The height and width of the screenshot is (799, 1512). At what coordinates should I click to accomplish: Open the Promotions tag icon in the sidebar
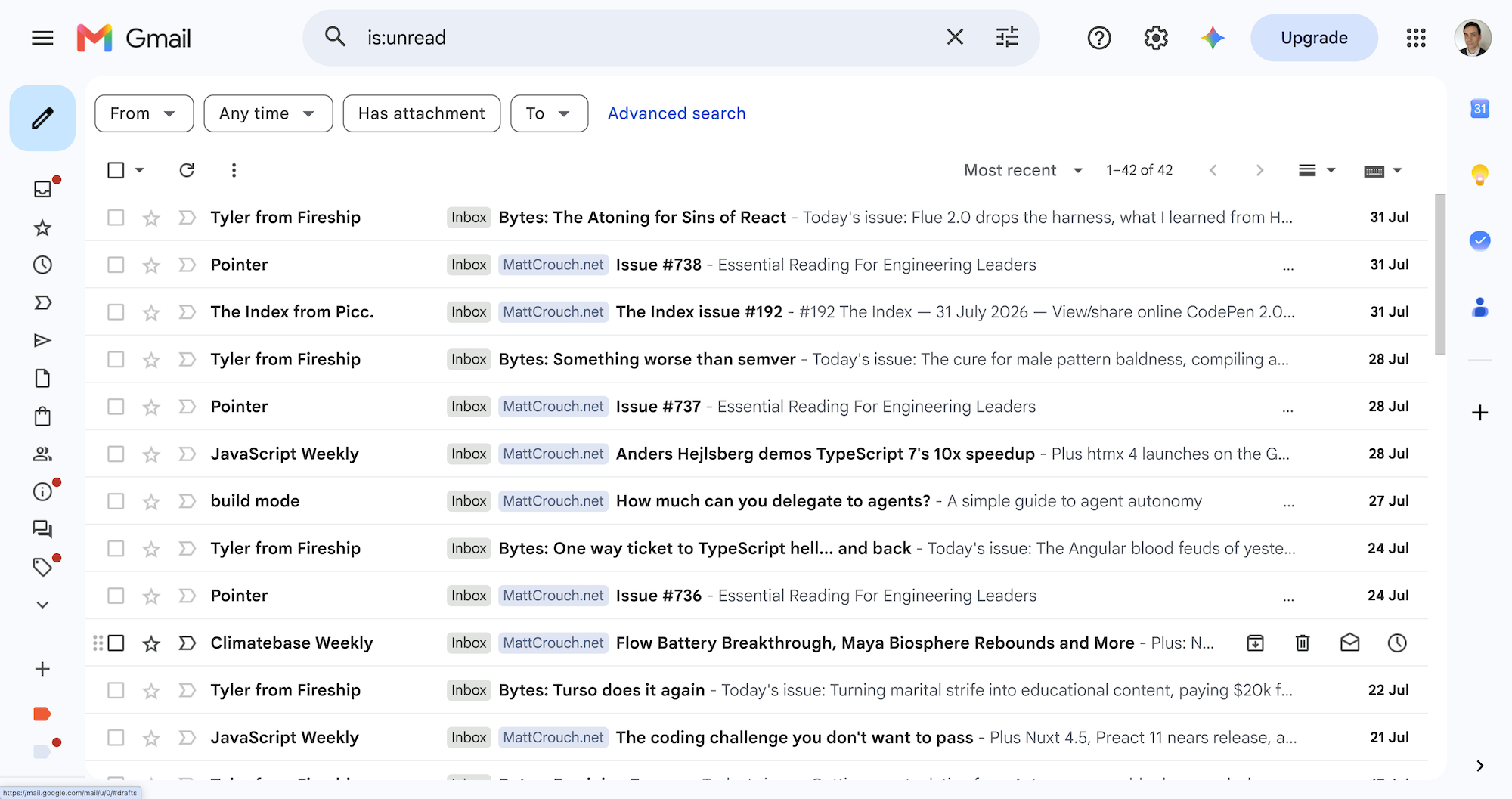click(x=42, y=567)
